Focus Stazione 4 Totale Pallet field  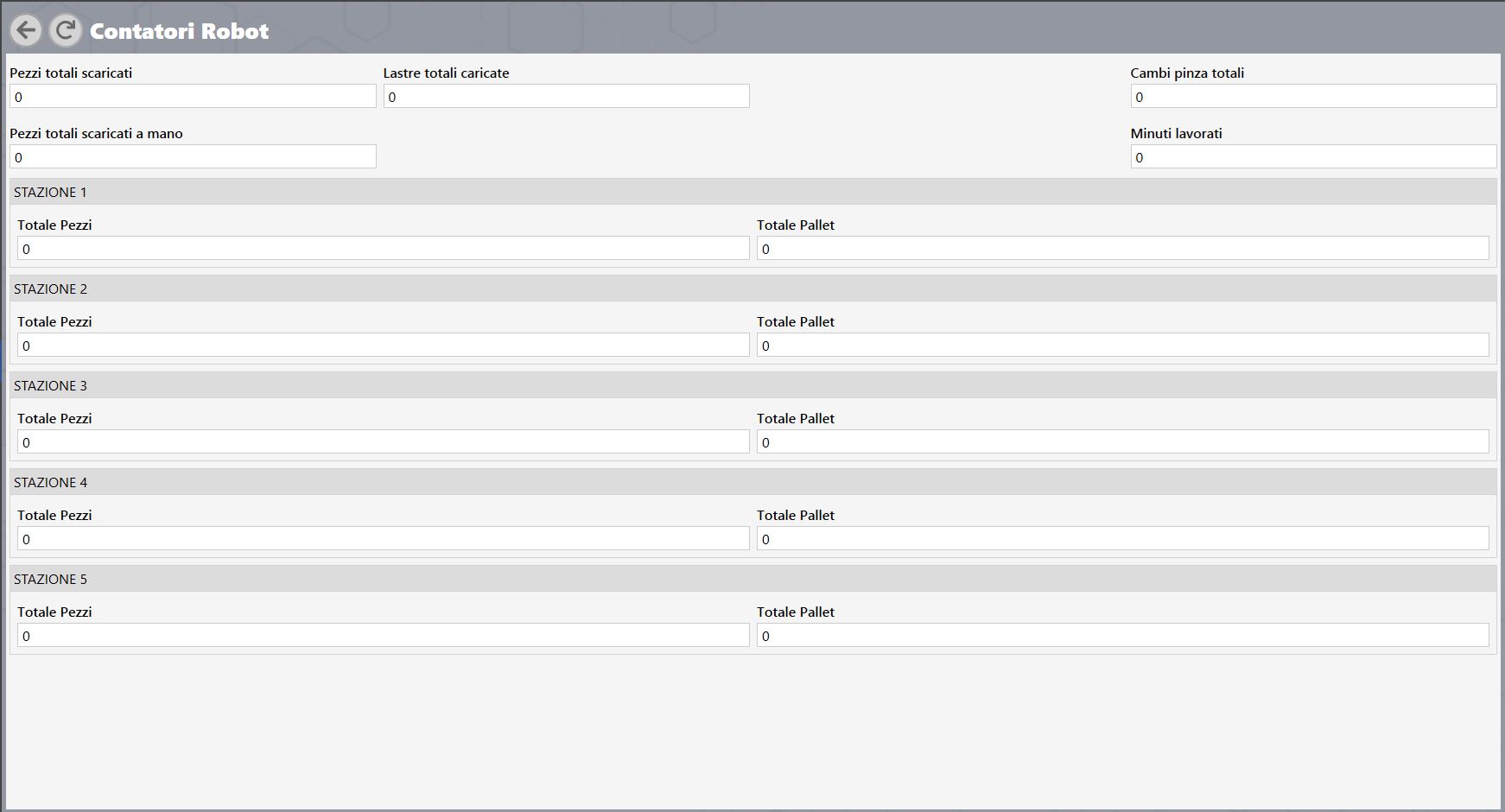[1123, 538]
